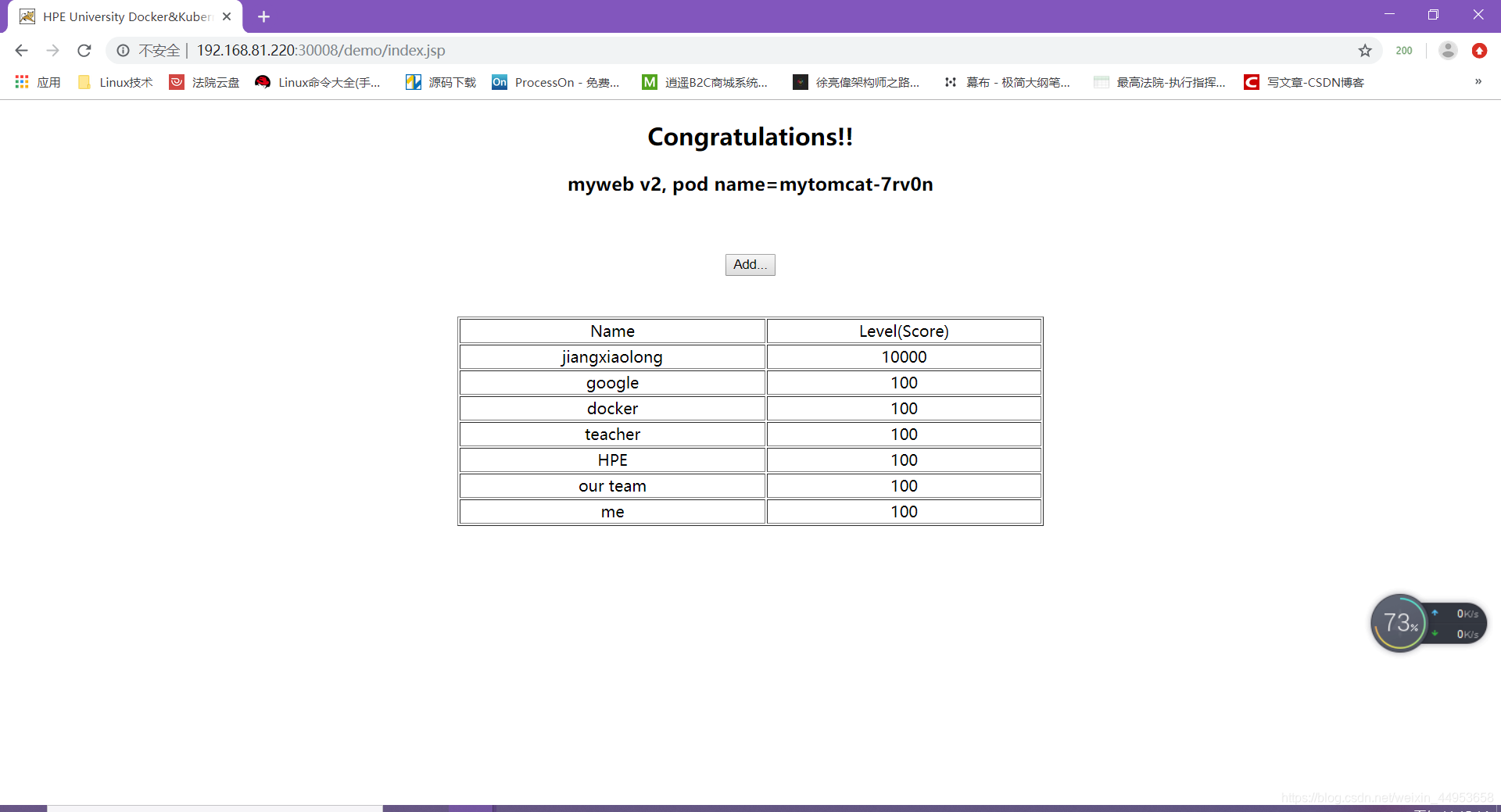Open the Linux命令大全 bookmark
This screenshot has height=812, width=1501.
click(318, 82)
